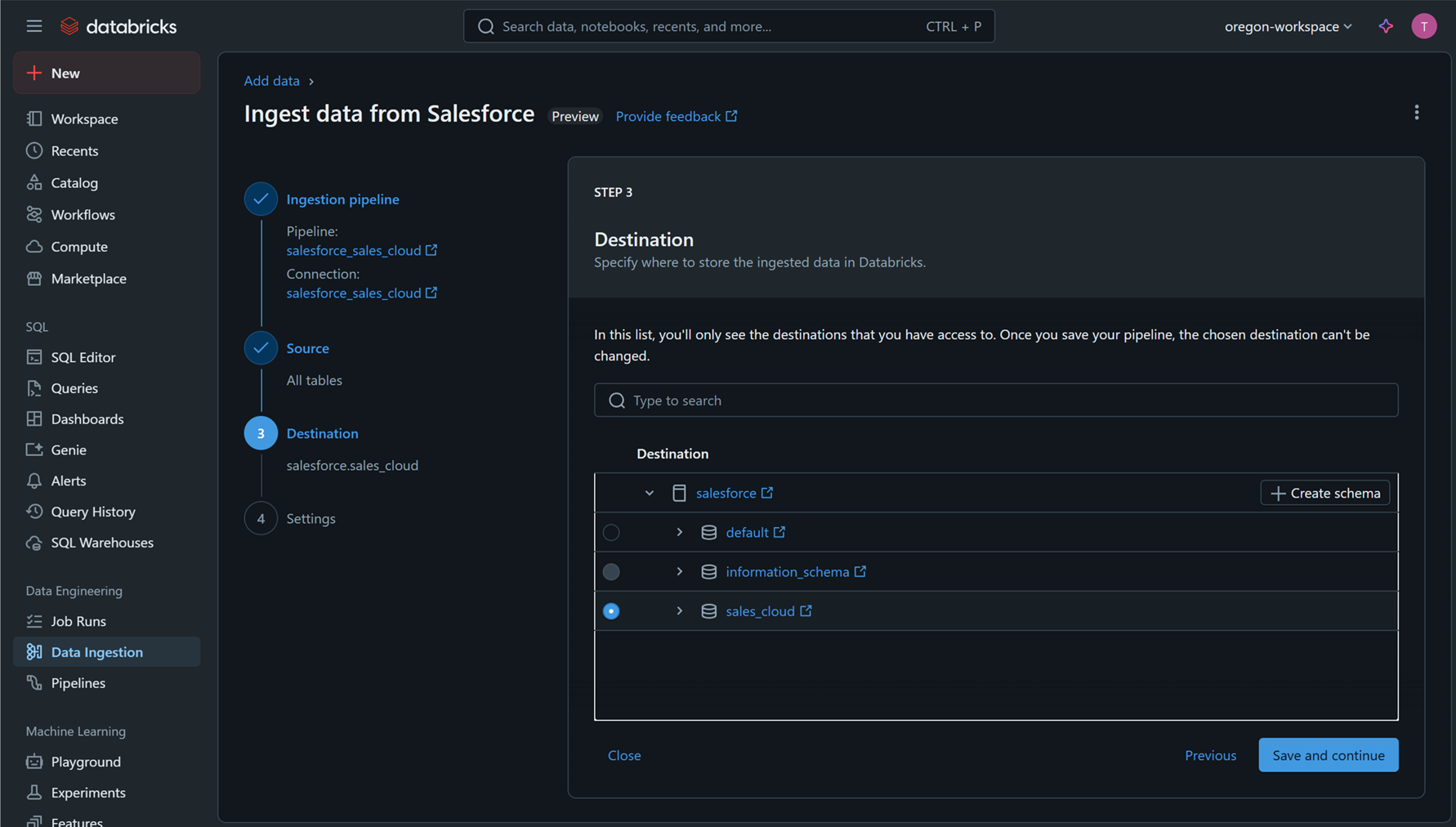This screenshot has height=827, width=1456.
Task: Expand the sales_cloud schema
Action: (679, 610)
